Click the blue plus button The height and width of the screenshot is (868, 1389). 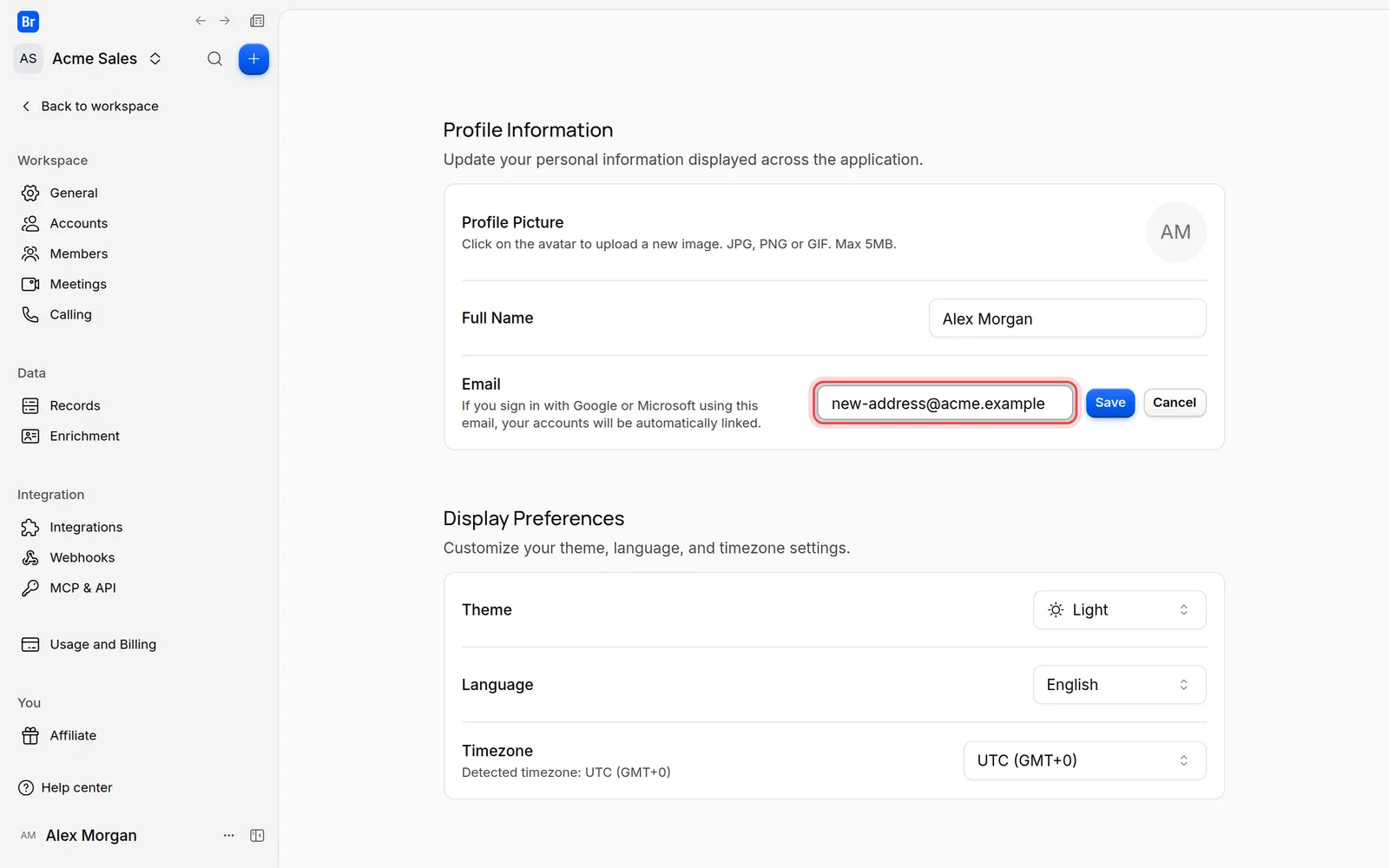253,59
